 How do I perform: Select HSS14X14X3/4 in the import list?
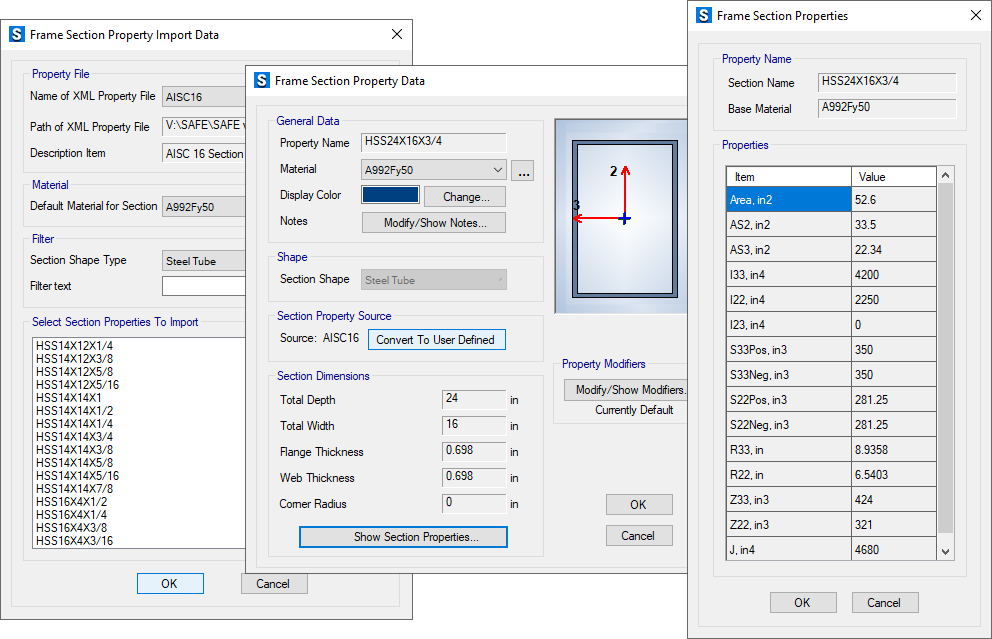pyautogui.click(x=74, y=437)
